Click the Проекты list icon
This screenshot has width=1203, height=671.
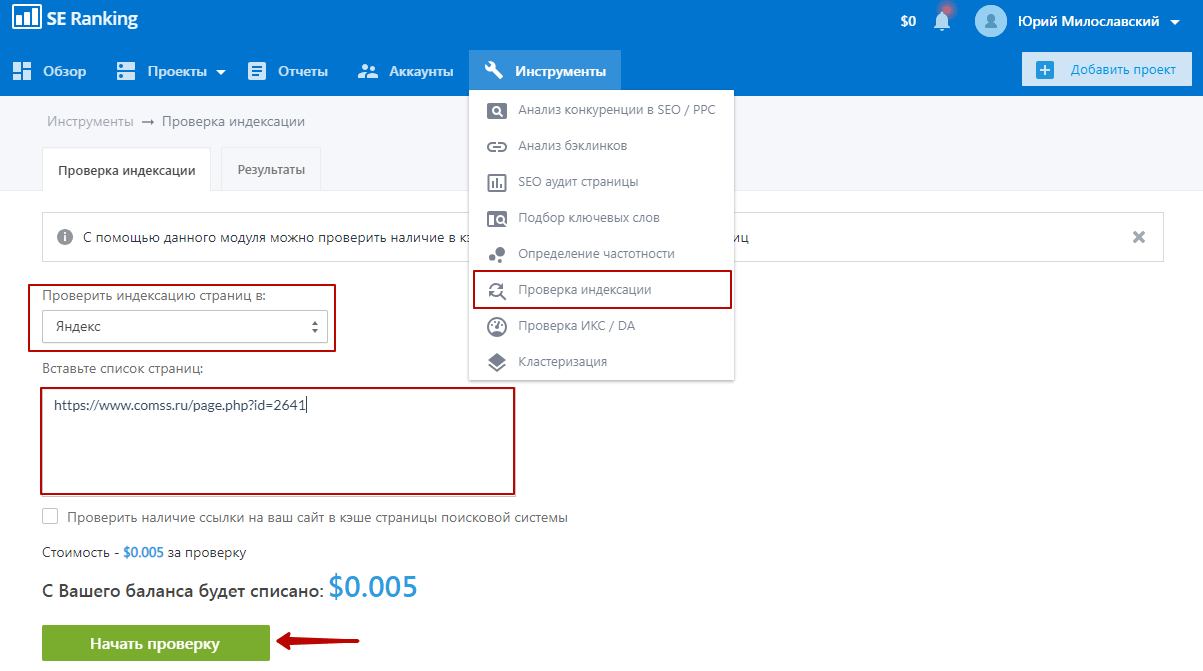pyautogui.click(x=126, y=71)
